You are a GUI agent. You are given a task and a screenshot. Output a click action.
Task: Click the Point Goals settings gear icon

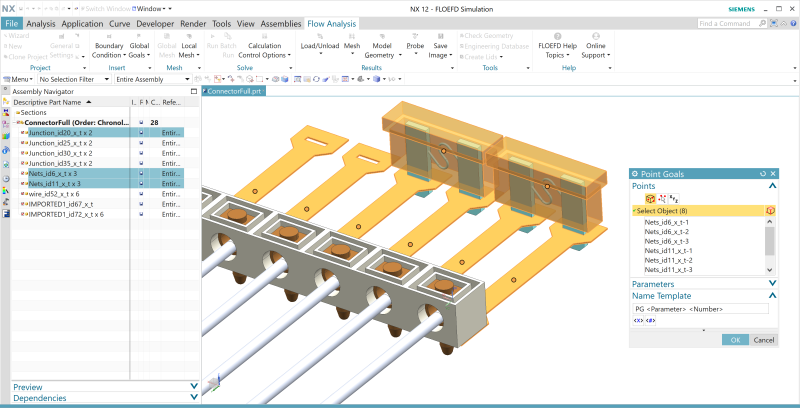(x=635, y=174)
